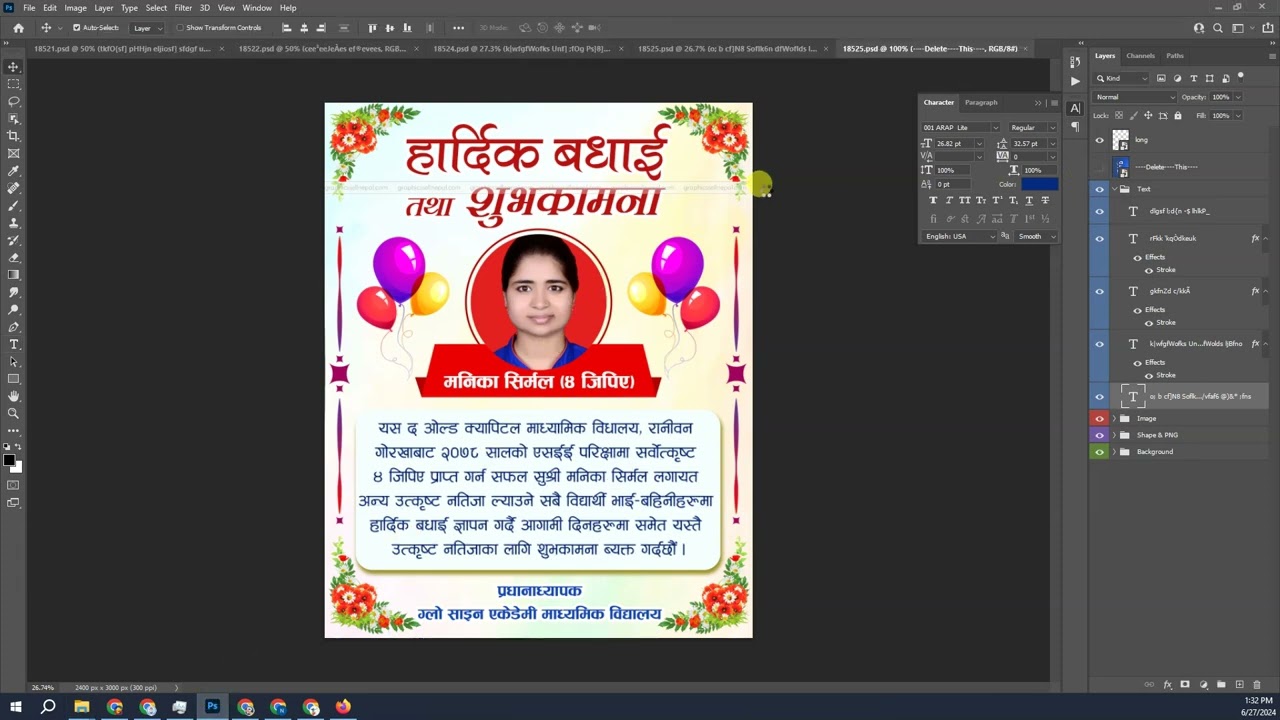
Task: Open the File menu
Action: coord(29,8)
